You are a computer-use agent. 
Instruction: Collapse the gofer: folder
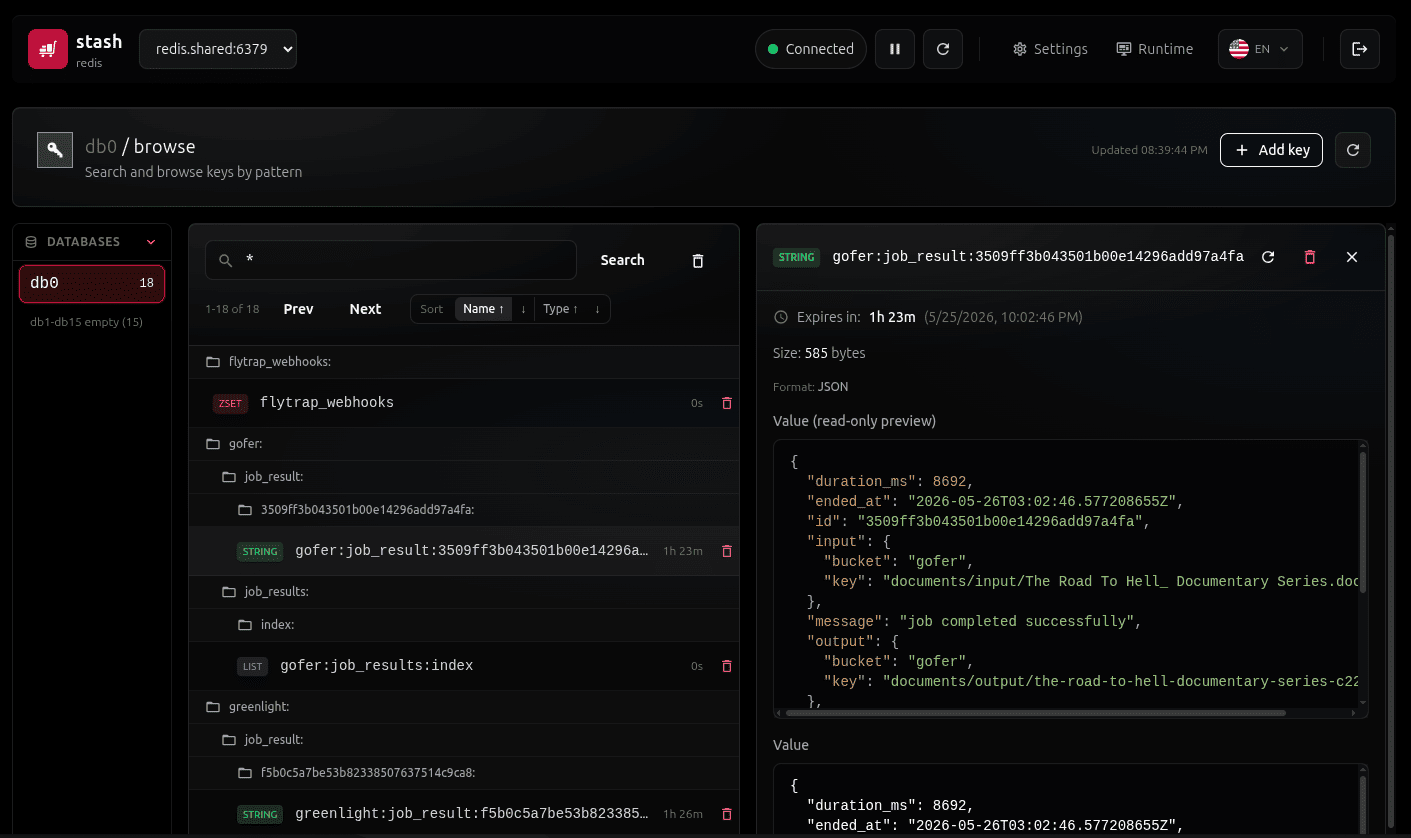click(464, 443)
